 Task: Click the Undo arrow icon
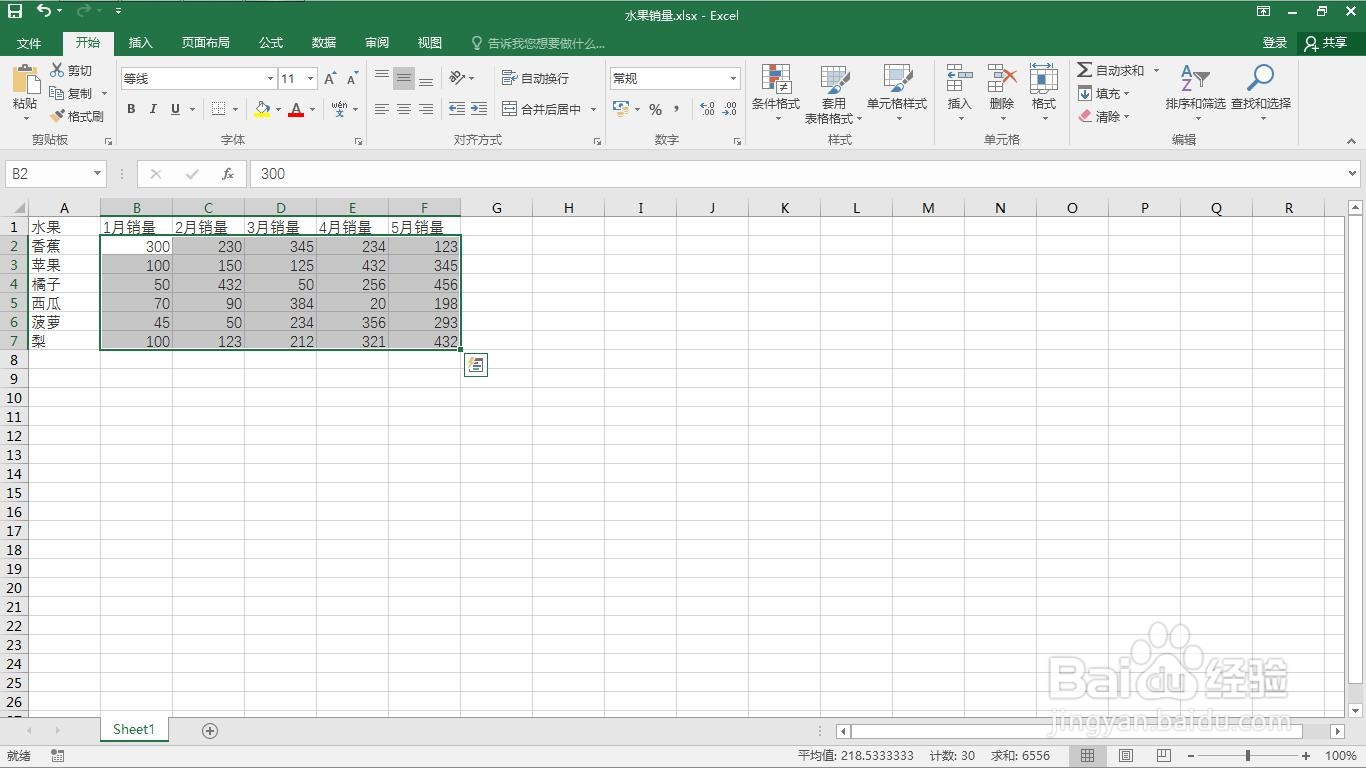pyautogui.click(x=44, y=11)
